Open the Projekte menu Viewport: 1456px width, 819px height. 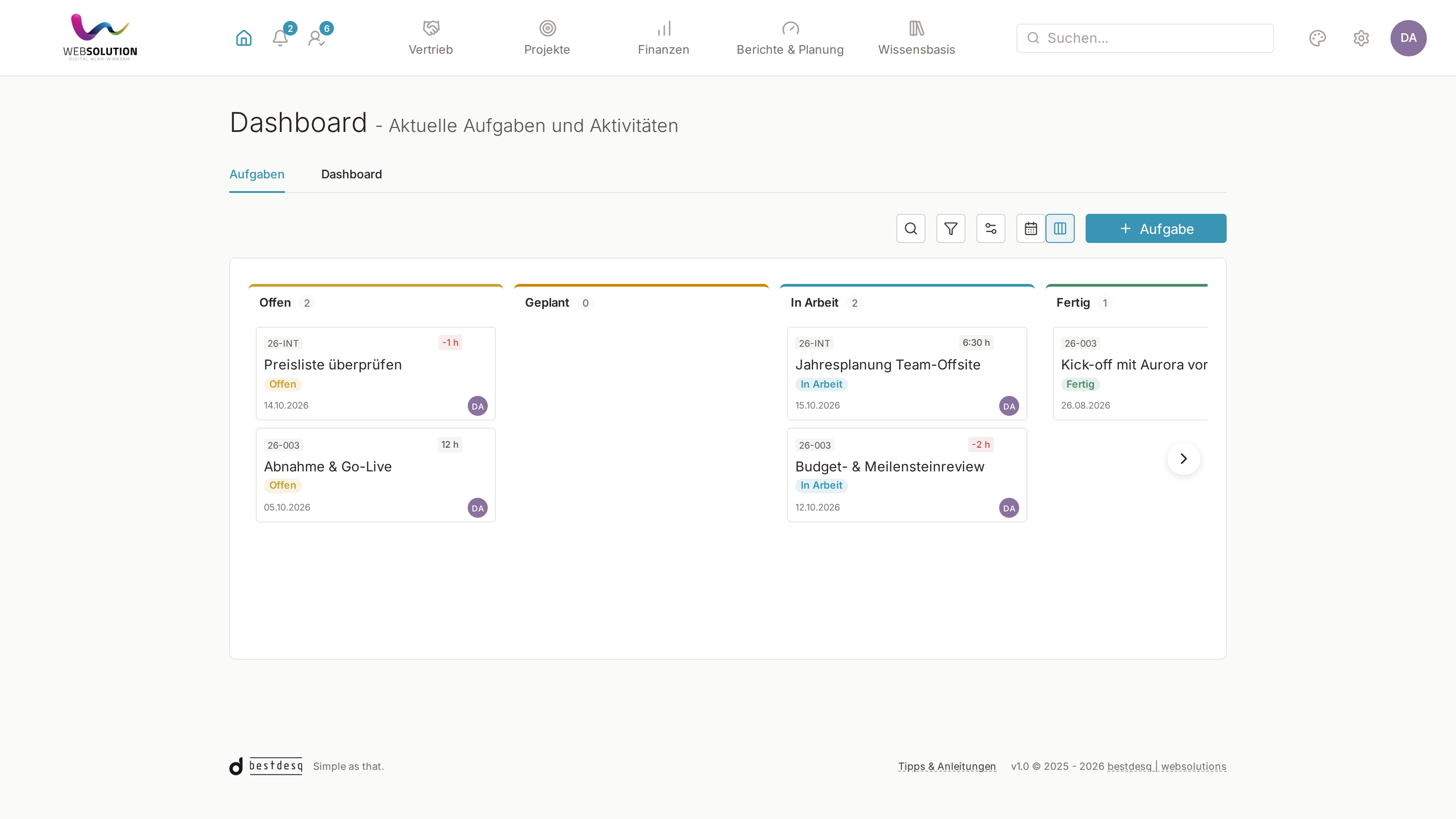(x=547, y=38)
